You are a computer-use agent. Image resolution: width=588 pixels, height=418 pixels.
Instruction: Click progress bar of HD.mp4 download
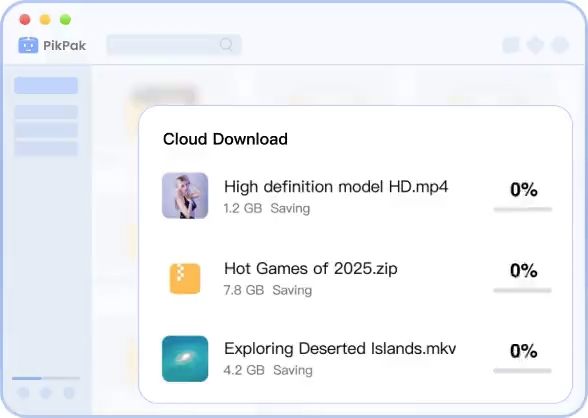tap(523, 210)
